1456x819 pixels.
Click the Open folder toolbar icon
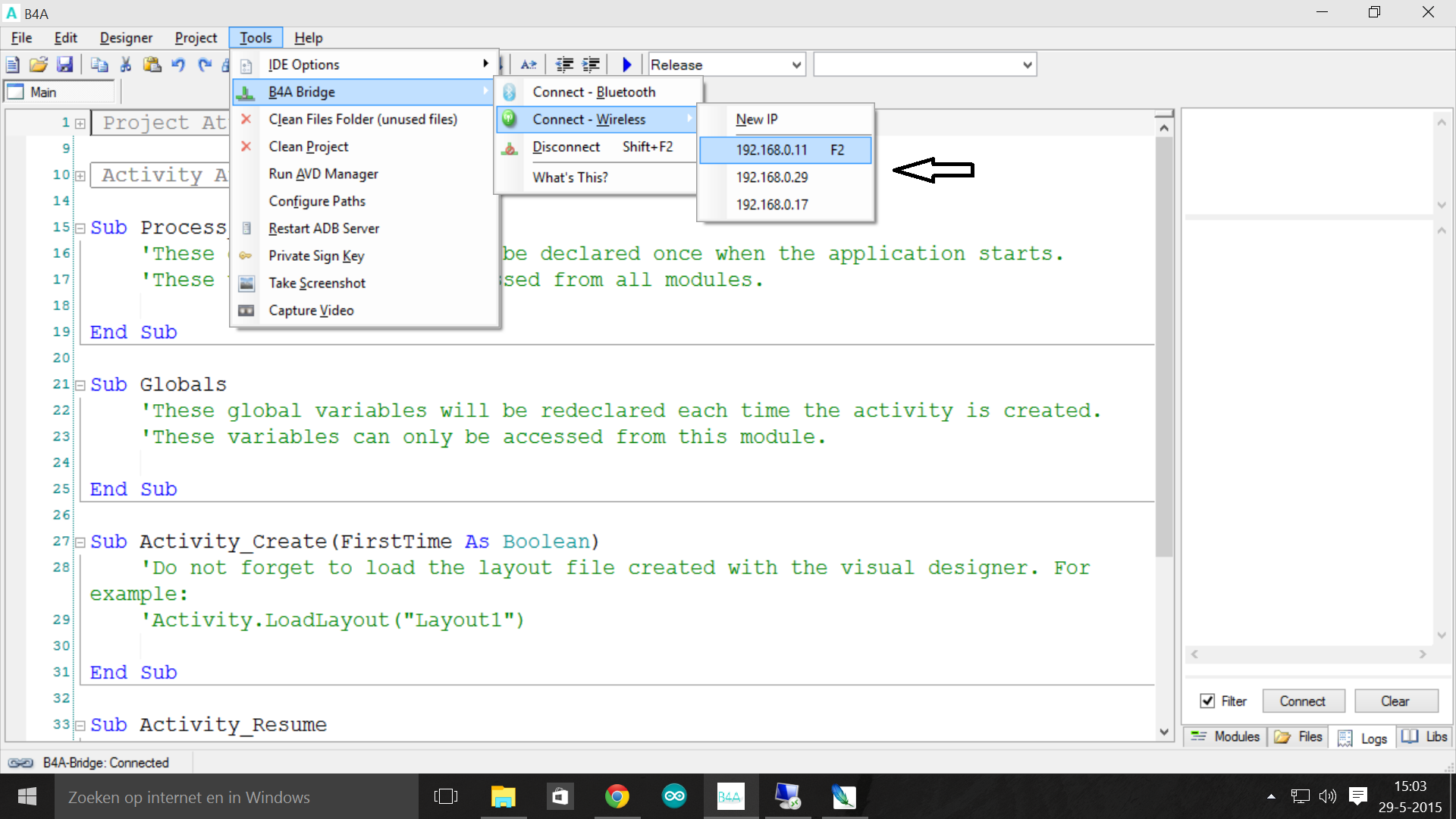39,64
